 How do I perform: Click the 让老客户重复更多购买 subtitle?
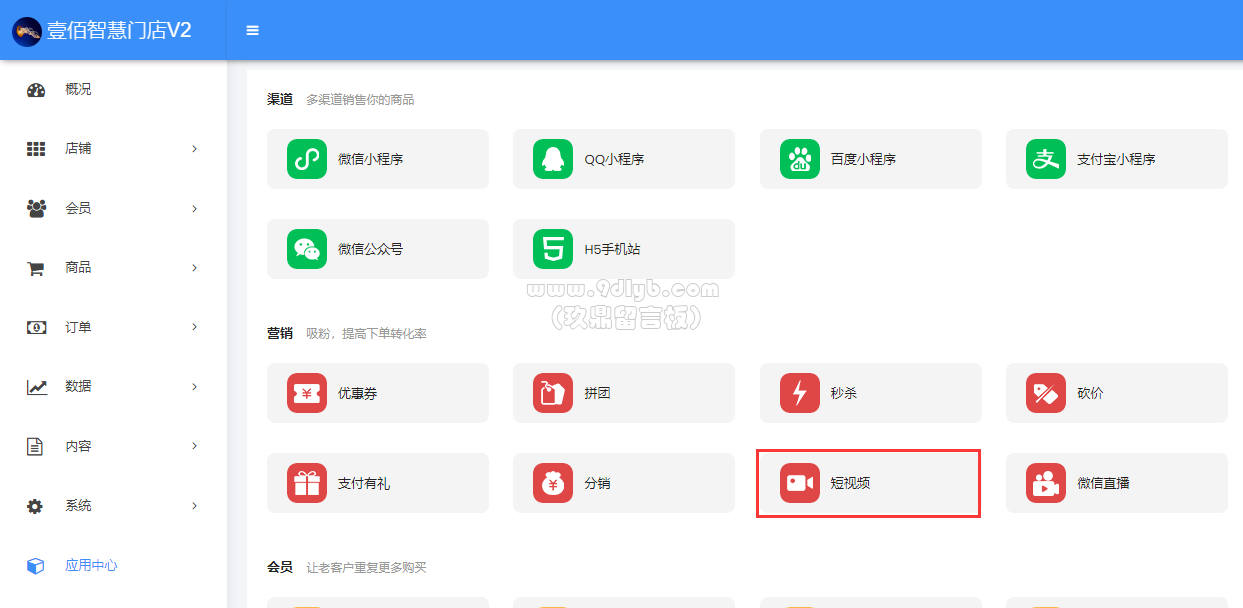[x=366, y=568]
